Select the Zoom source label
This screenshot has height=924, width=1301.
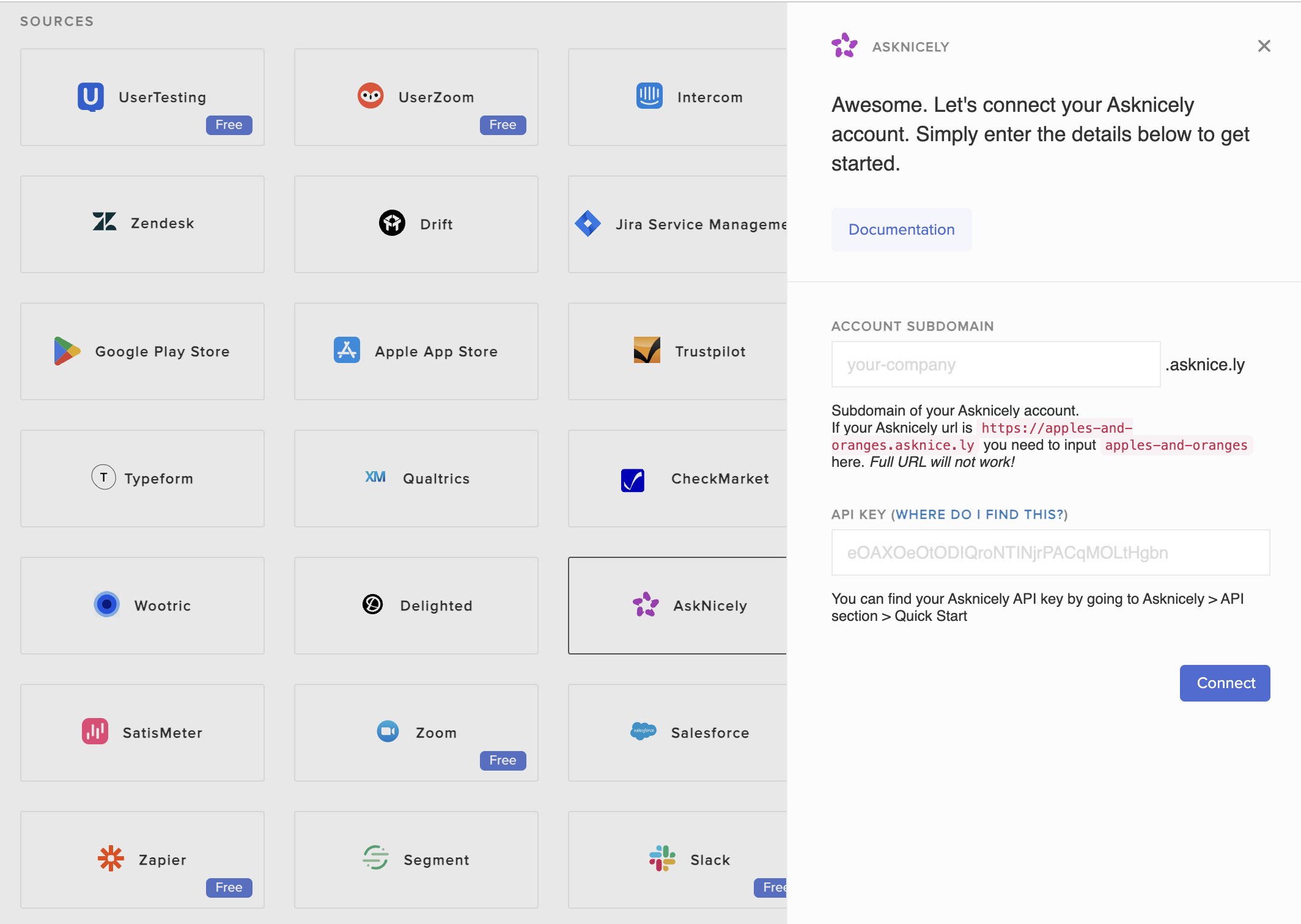(436, 733)
